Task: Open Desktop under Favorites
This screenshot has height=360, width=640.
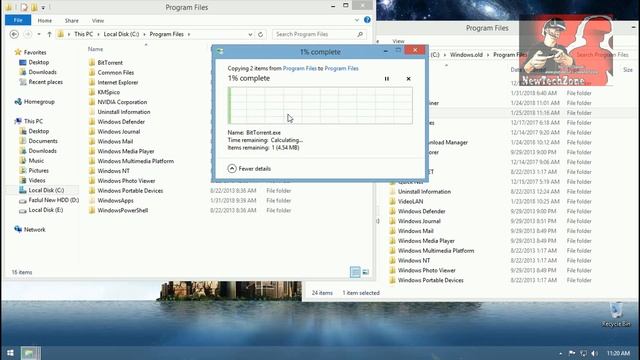Action: [39, 62]
